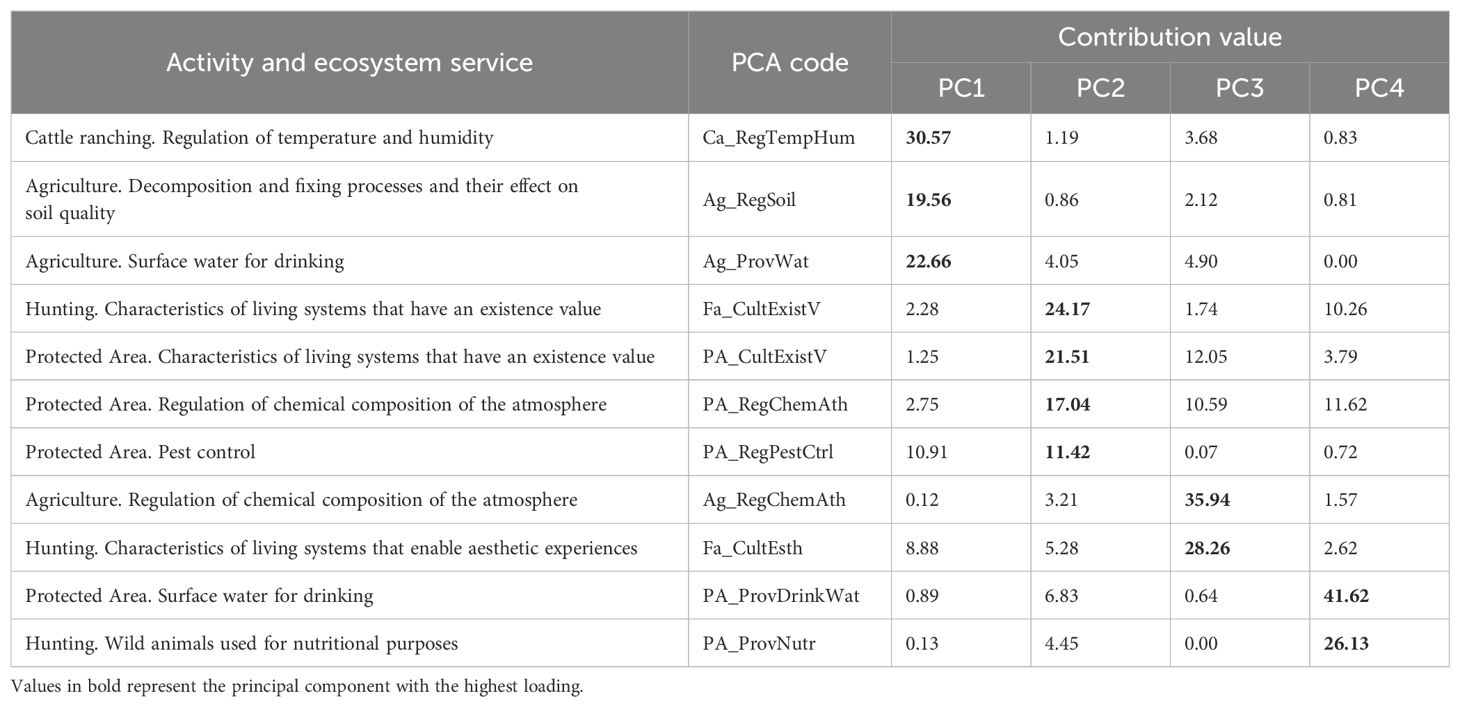
Task: Select the 'Contribution value' header cell
Action: (x=1169, y=37)
